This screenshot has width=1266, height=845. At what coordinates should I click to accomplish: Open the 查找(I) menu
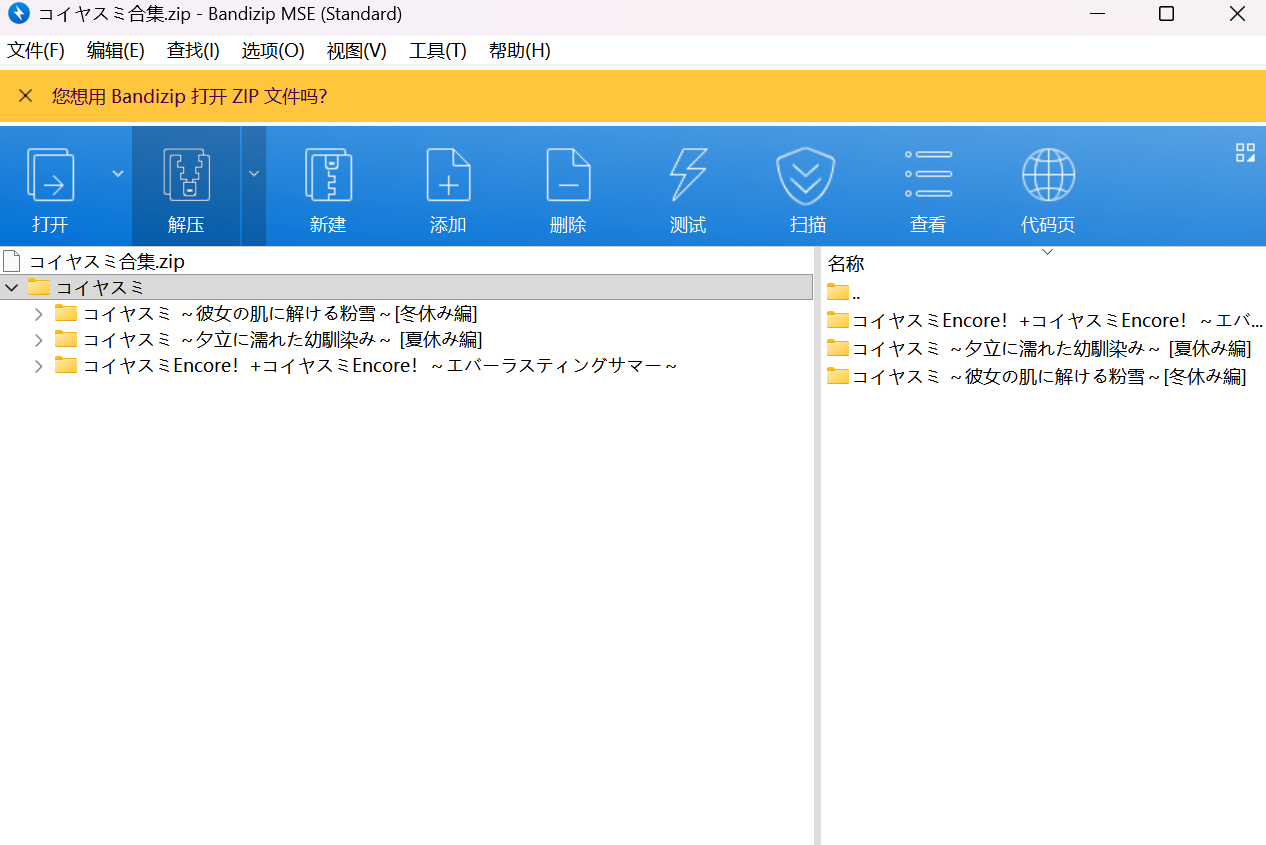(x=193, y=51)
